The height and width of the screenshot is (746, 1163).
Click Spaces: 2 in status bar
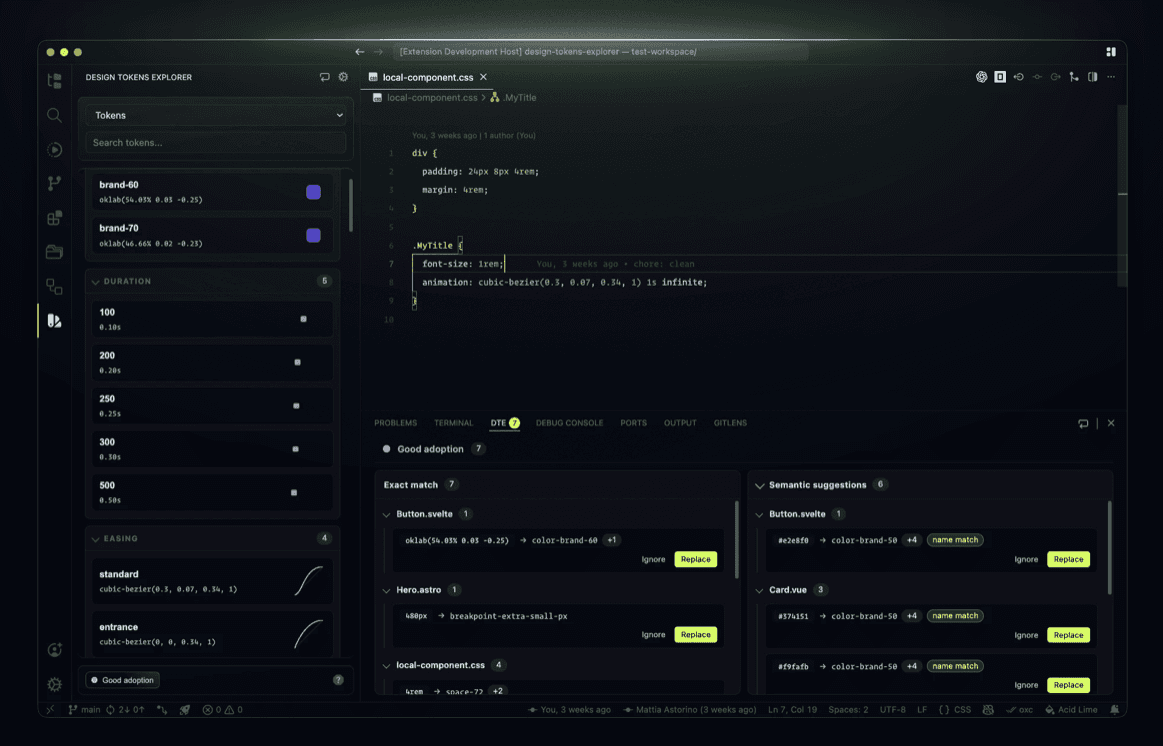(x=848, y=710)
